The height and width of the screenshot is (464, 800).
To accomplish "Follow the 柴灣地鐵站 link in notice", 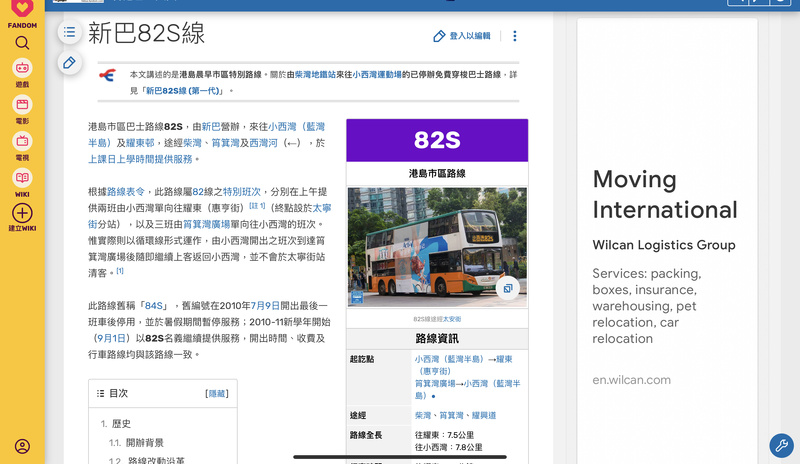I will pos(315,75).
